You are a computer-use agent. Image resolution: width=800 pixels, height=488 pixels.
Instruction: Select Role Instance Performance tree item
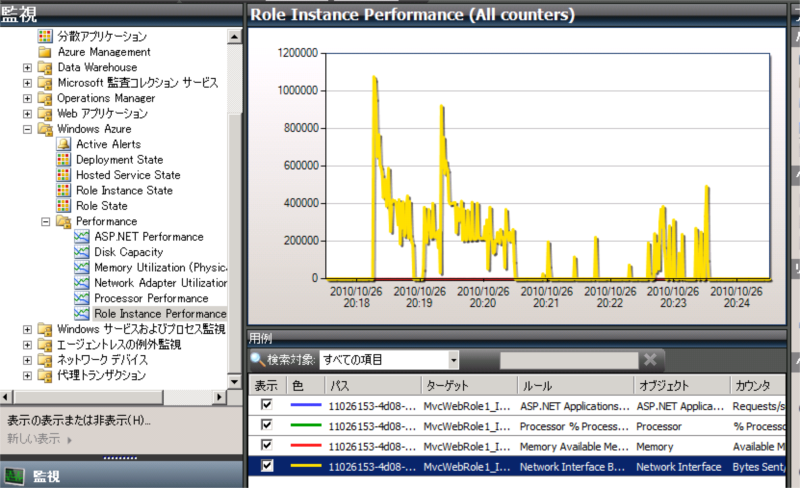(x=160, y=314)
